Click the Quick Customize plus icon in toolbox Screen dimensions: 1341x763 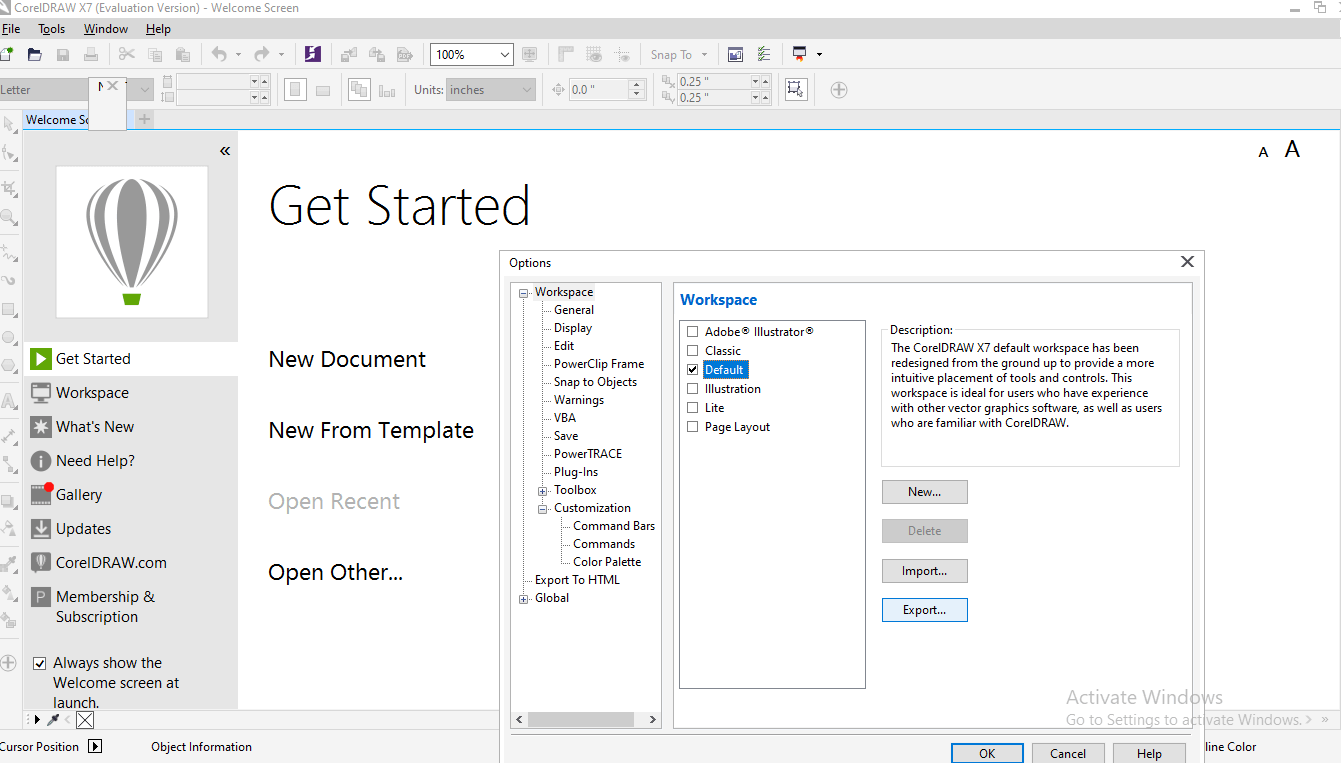click(x=8, y=663)
